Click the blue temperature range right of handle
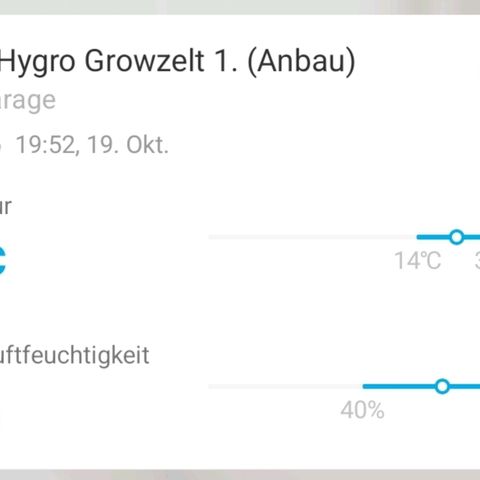480x480 pixels. [472, 237]
